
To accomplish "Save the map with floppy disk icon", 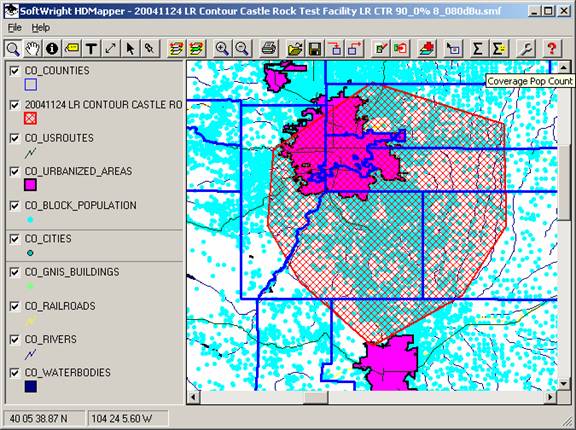I will (x=315, y=48).
